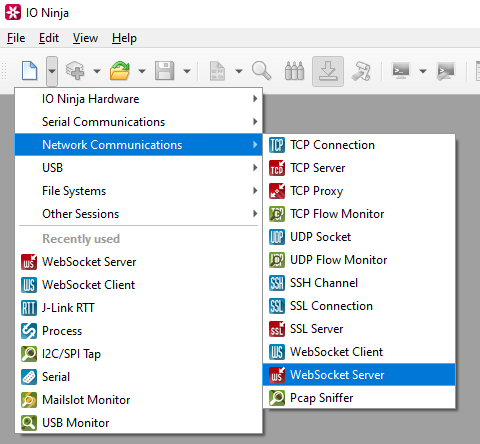Expand the arrow beside layered session icon
The height and width of the screenshot is (444, 480).
coord(97,71)
